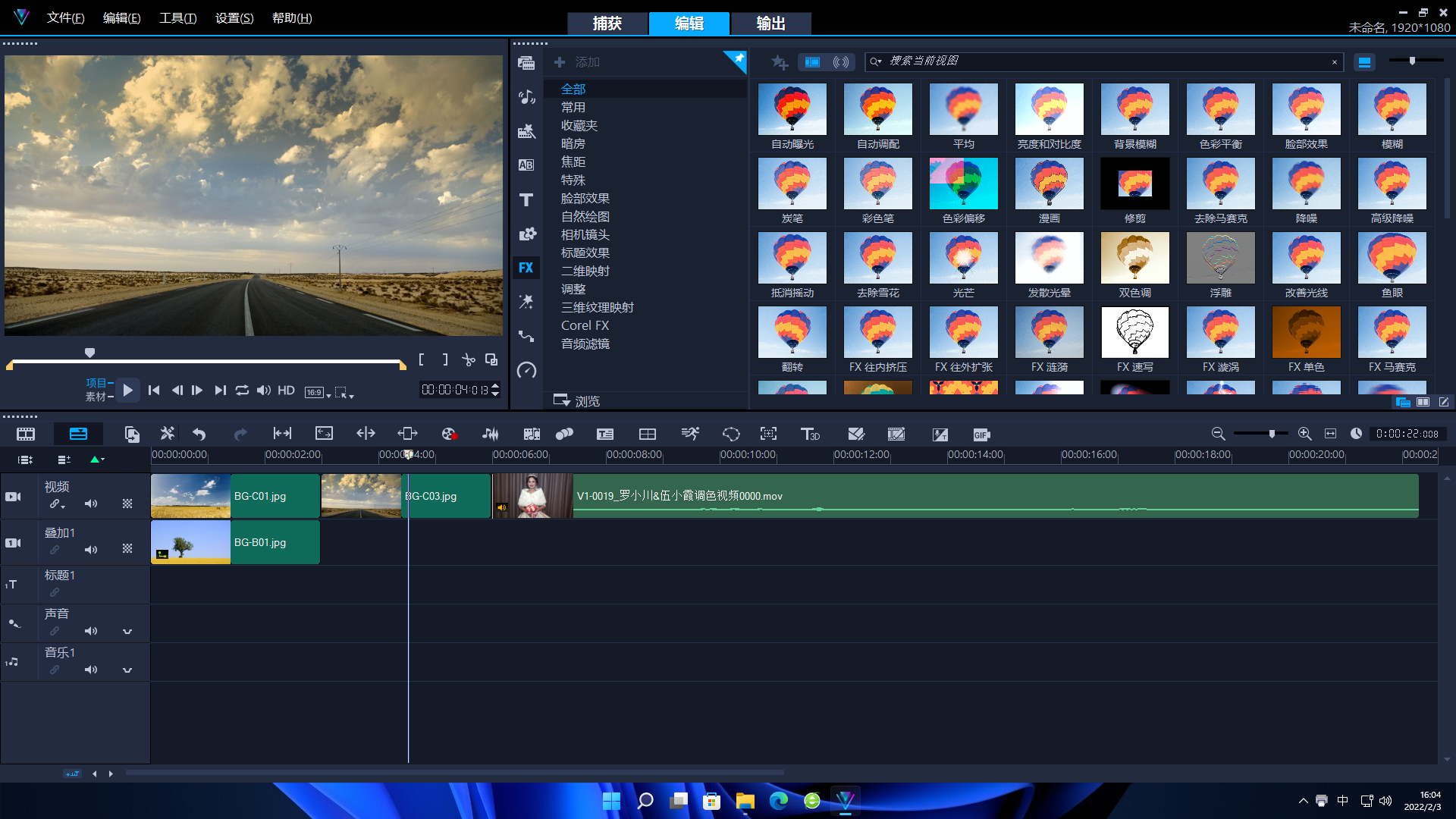
Task: Click the Redo arrow in timeline toolbar
Action: [240, 435]
